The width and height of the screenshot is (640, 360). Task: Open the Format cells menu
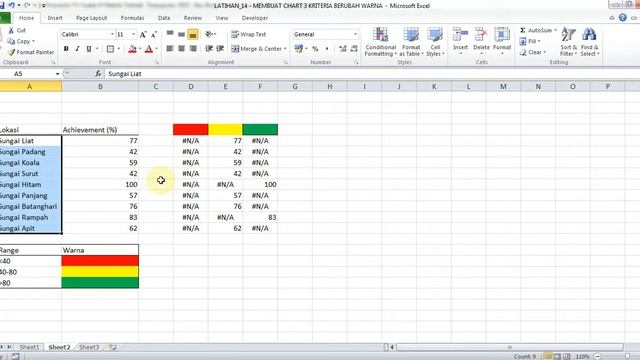502,41
